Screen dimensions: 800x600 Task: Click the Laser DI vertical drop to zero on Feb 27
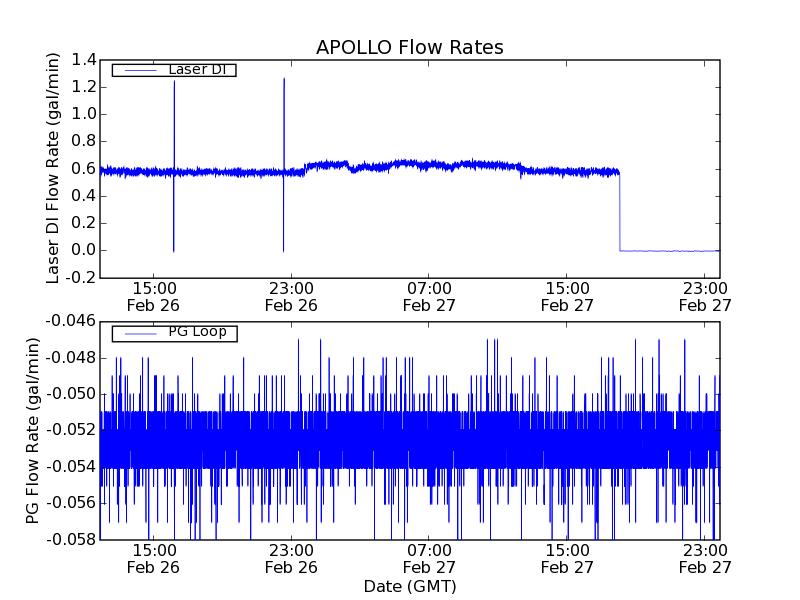tap(620, 212)
